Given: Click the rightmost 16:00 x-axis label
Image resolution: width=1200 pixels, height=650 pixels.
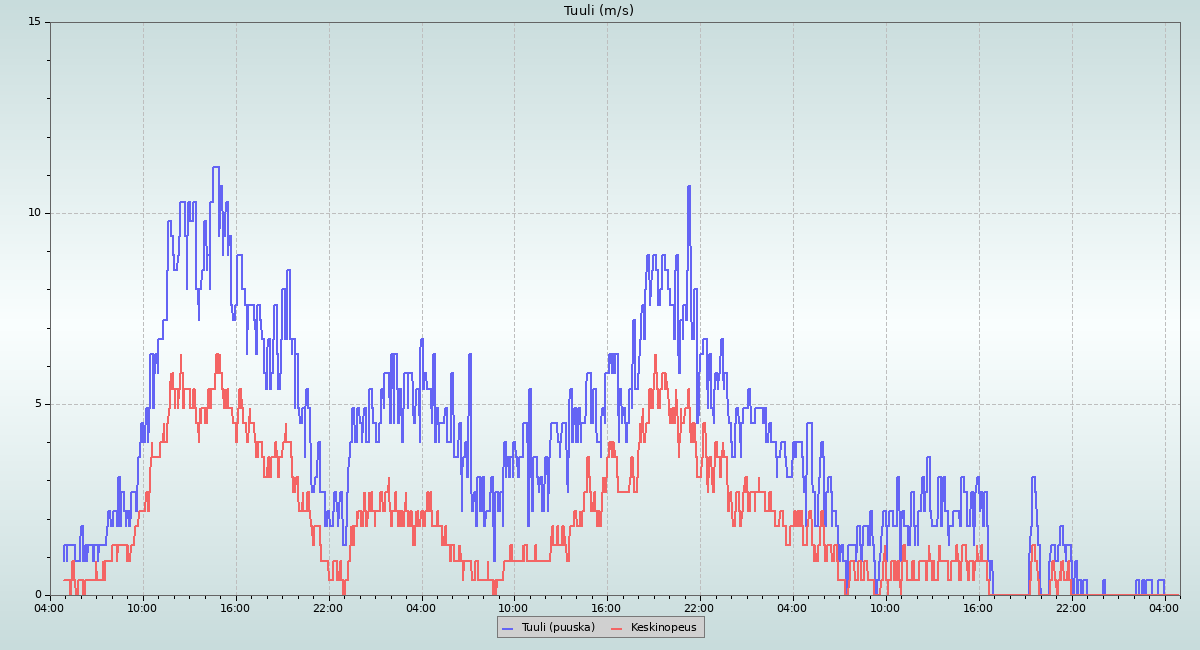Looking at the screenshot, I should coord(979,607).
